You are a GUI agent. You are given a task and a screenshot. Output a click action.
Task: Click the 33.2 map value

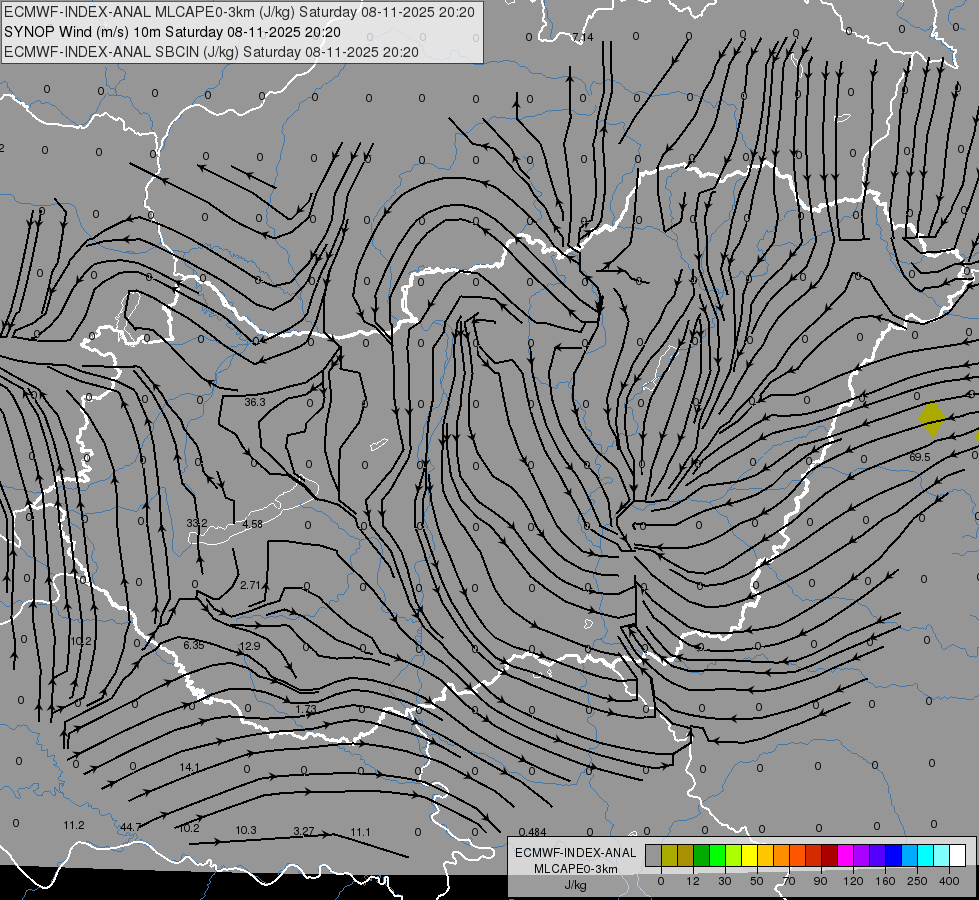197,523
